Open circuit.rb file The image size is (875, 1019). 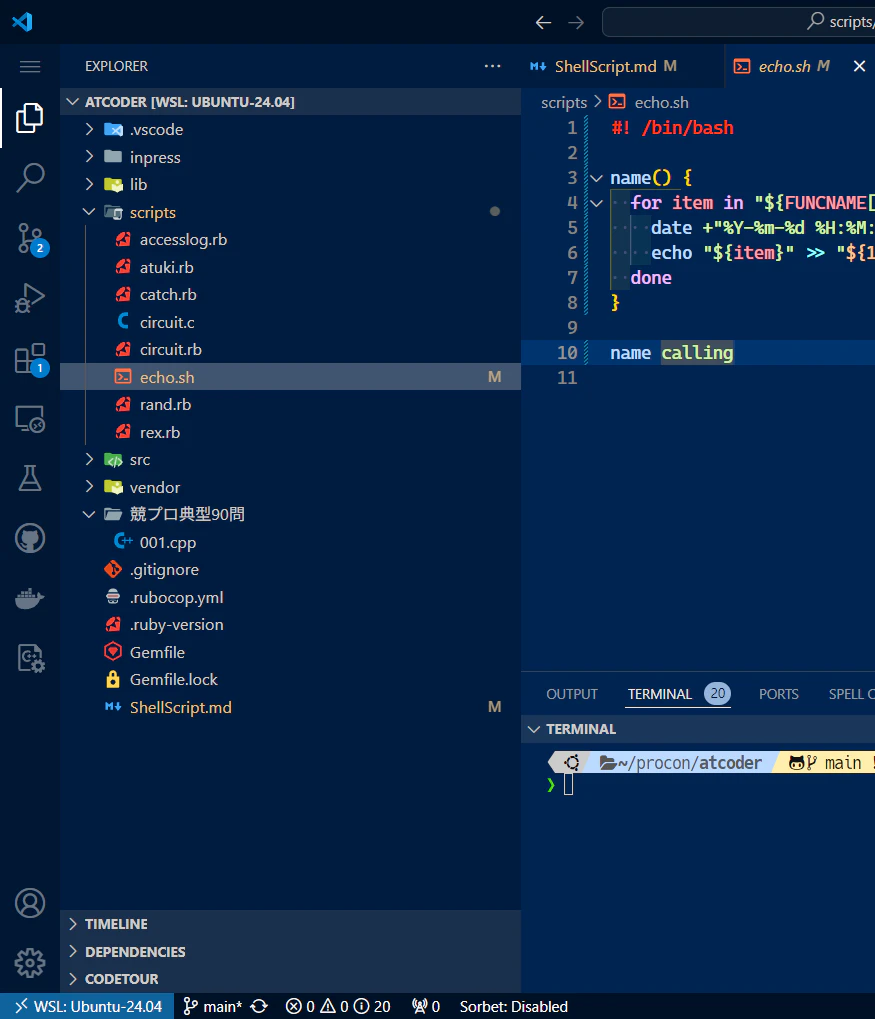click(x=291, y=350)
